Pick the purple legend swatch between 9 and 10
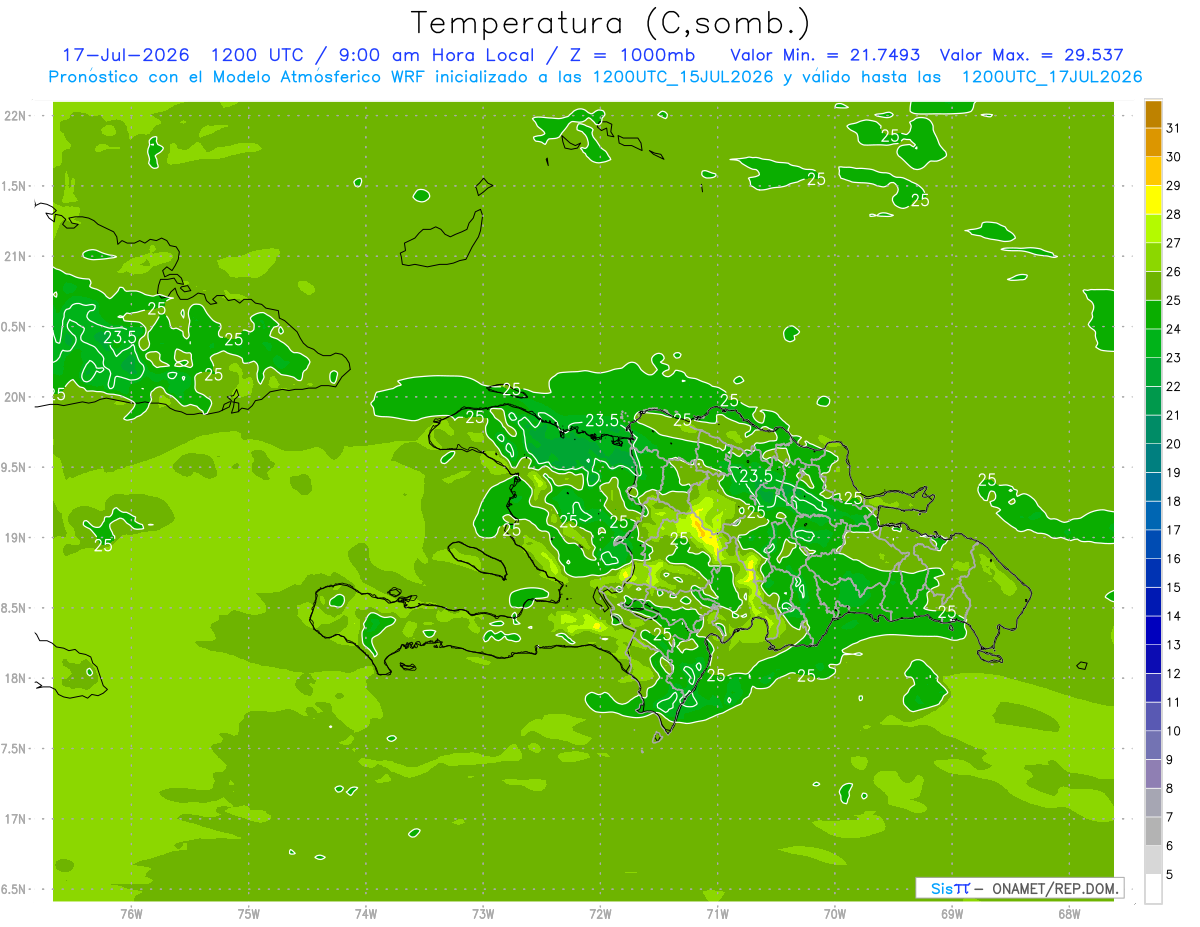This screenshot has height=927, width=1200. tap(1153, 746)
